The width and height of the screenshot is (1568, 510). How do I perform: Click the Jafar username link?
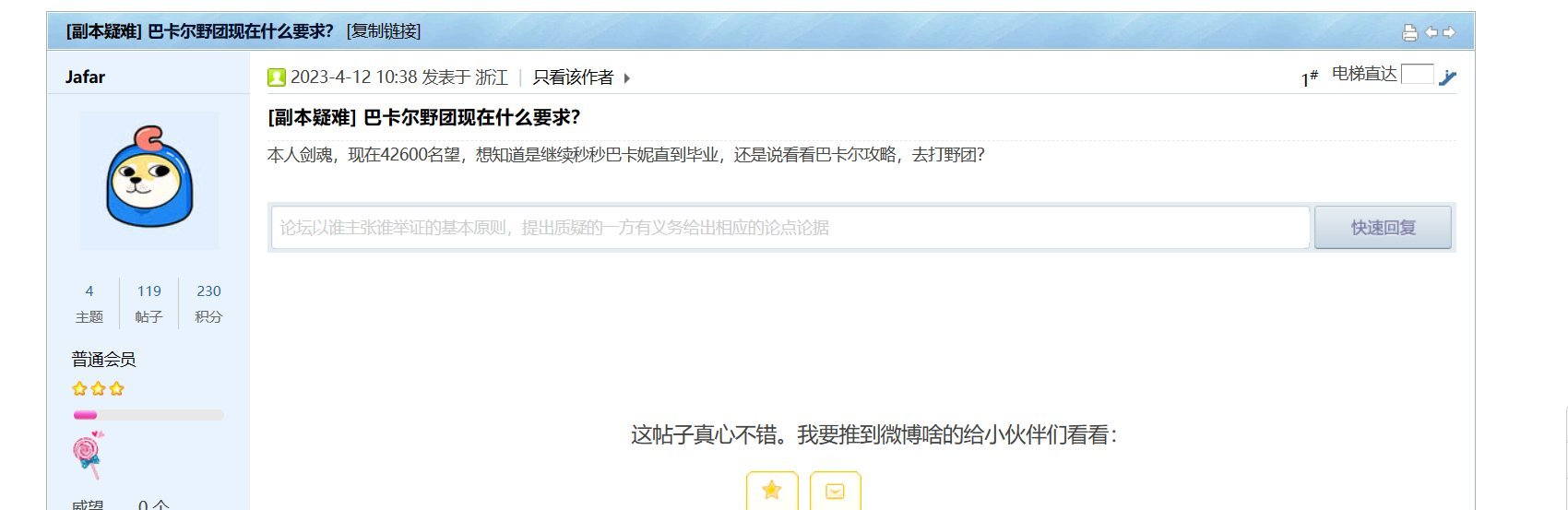85,77
